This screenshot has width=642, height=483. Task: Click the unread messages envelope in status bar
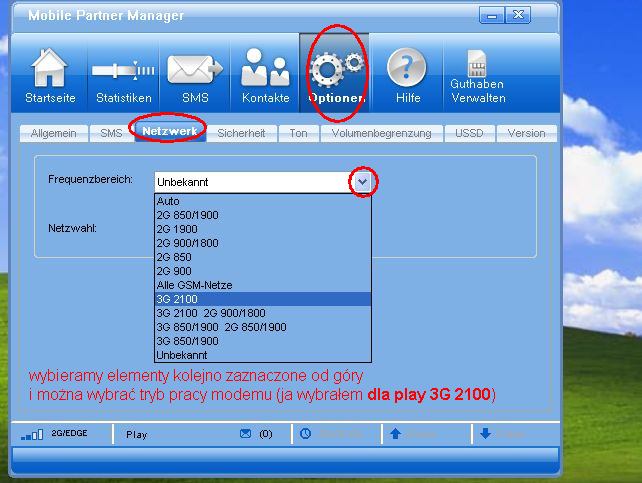245,433
